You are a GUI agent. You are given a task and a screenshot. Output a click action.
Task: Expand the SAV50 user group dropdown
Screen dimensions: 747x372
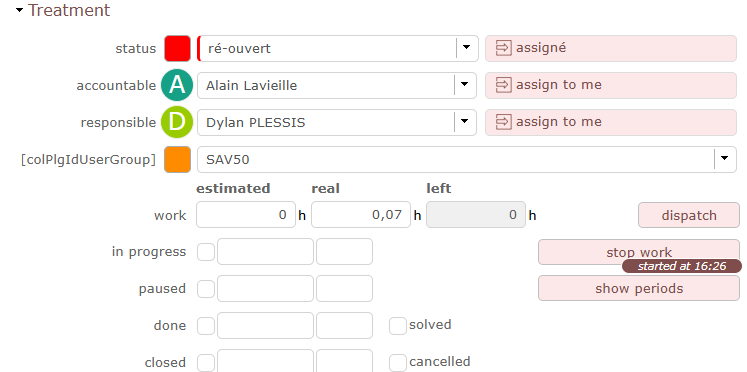(725, 159)
